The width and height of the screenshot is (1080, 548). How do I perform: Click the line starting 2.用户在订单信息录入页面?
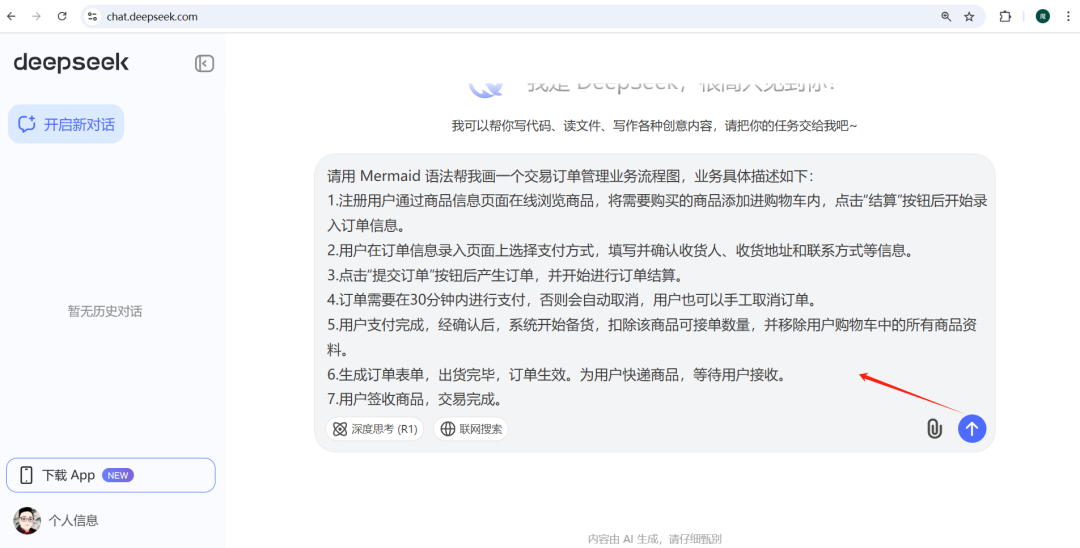coord(622,251)
